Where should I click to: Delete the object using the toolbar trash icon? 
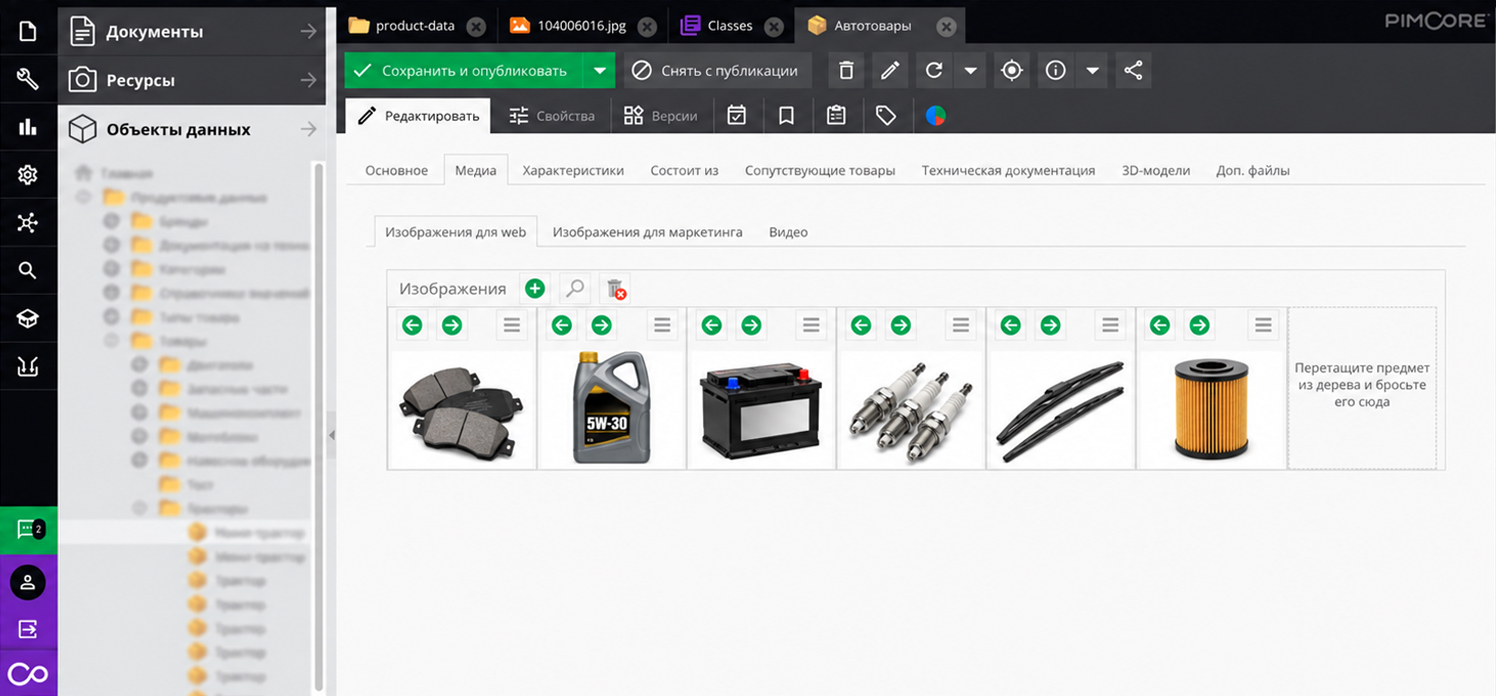click(846, 71)
